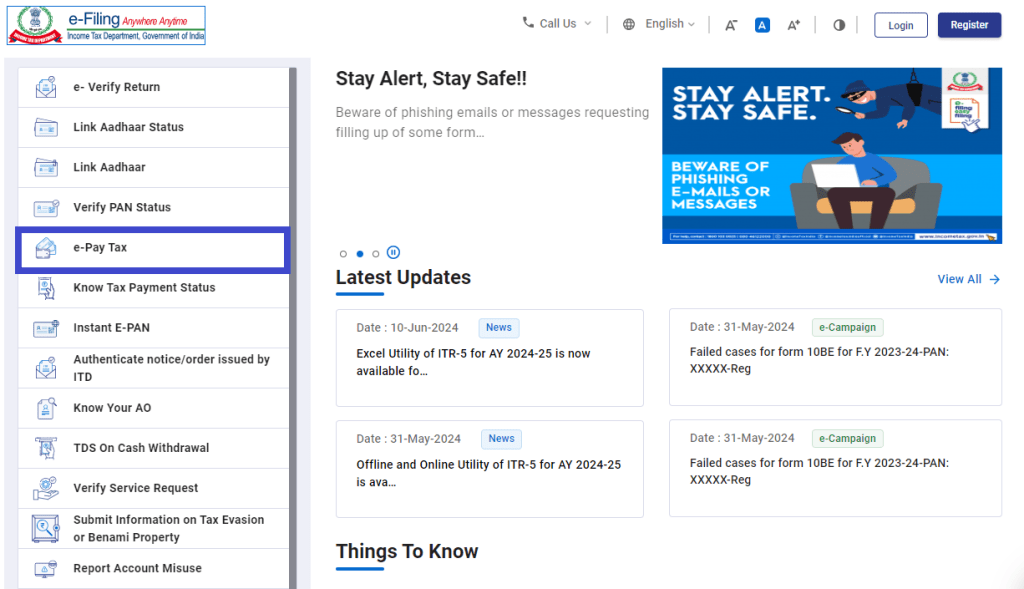
Task: Open the English language dropdown
Action: point(659,24)
